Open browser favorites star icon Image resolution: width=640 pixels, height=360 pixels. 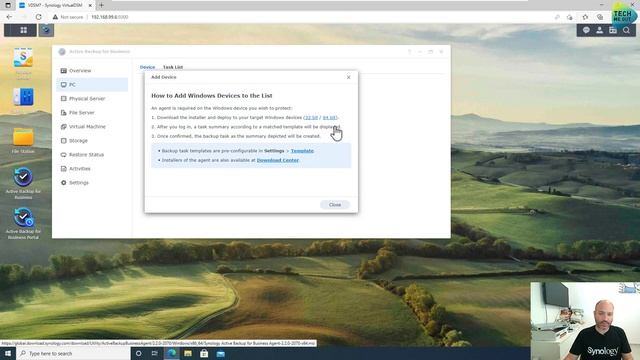pos(585,17)
